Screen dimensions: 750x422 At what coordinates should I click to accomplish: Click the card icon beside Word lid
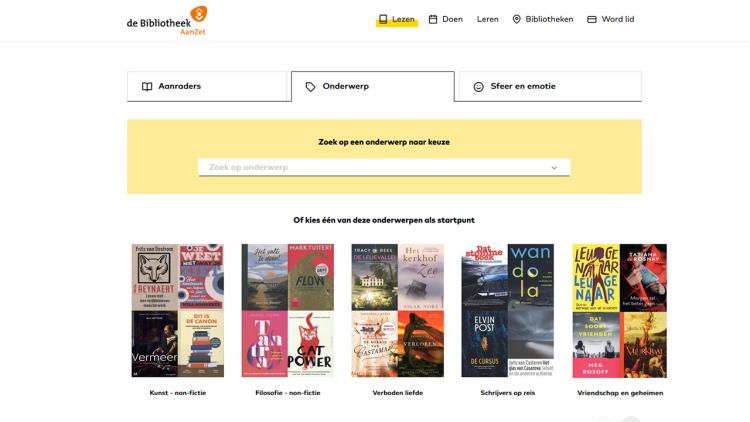[592, 19]
